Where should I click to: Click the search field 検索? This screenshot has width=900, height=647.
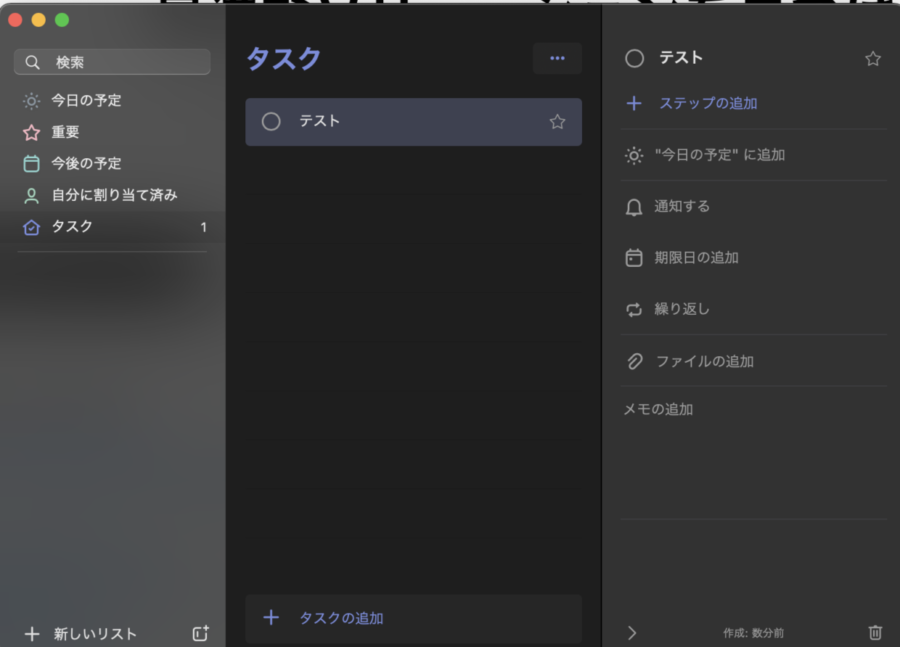[112, 62]
